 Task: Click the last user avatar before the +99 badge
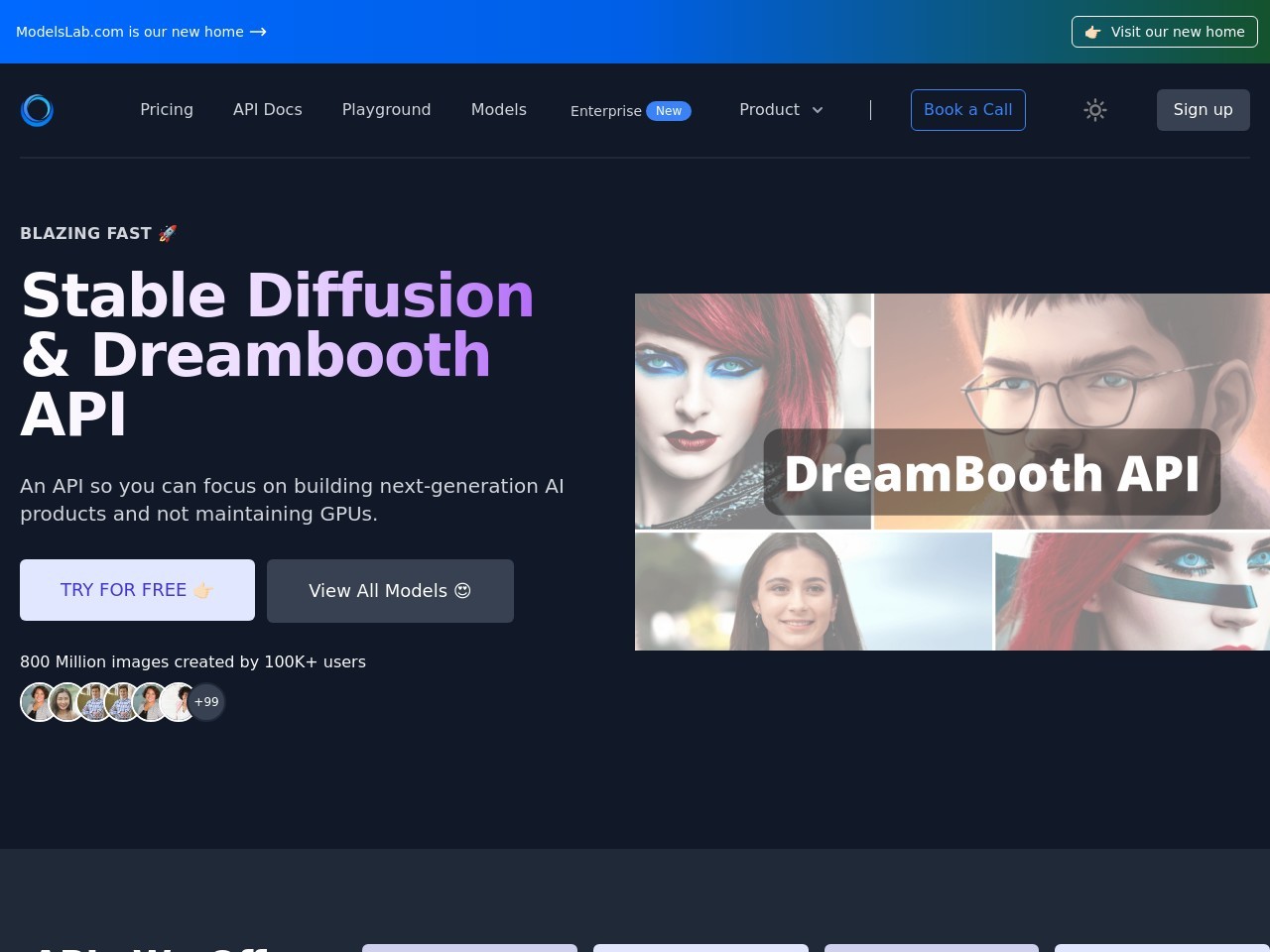[178, 702]
